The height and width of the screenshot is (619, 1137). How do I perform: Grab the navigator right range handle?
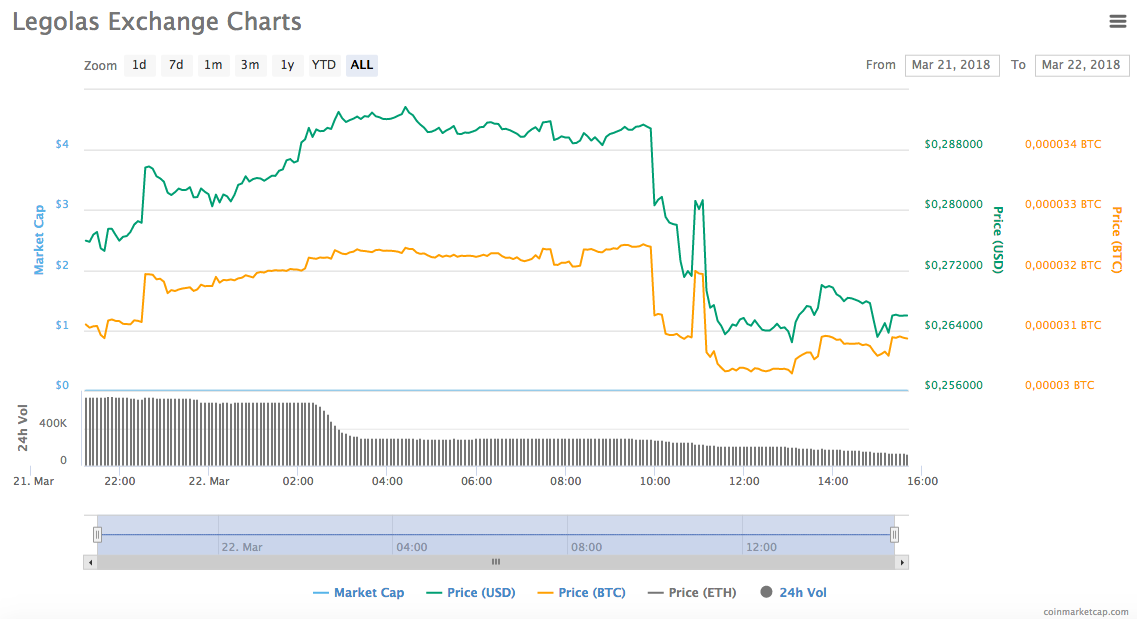(895, 535)
